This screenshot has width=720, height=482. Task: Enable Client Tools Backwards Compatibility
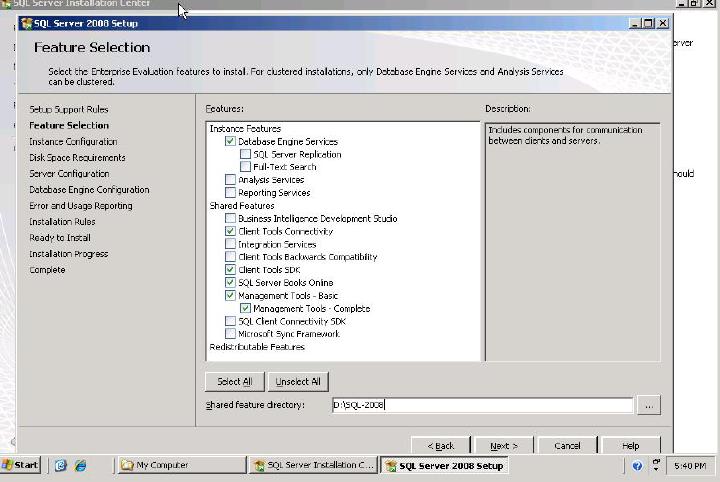point(230,257)
